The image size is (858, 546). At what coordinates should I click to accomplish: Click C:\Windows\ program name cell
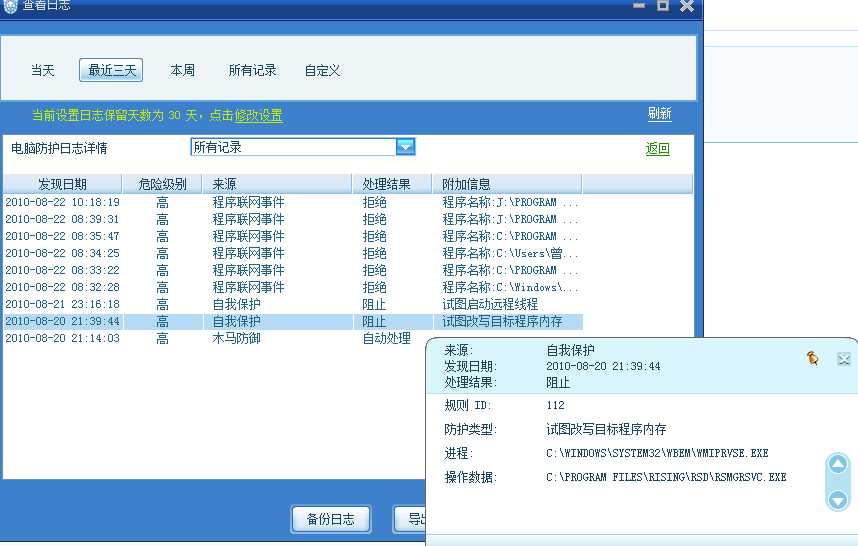[x=510, y=287]
